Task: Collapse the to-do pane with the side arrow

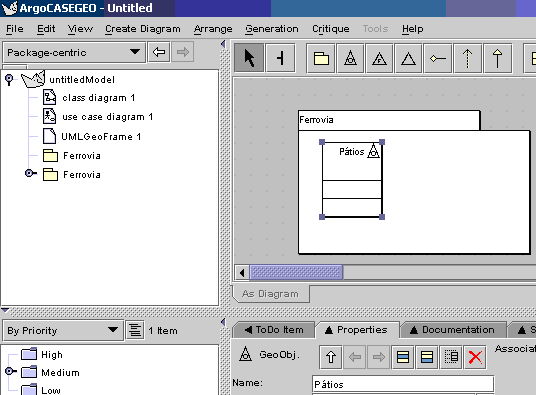Action: pos(224,322)
